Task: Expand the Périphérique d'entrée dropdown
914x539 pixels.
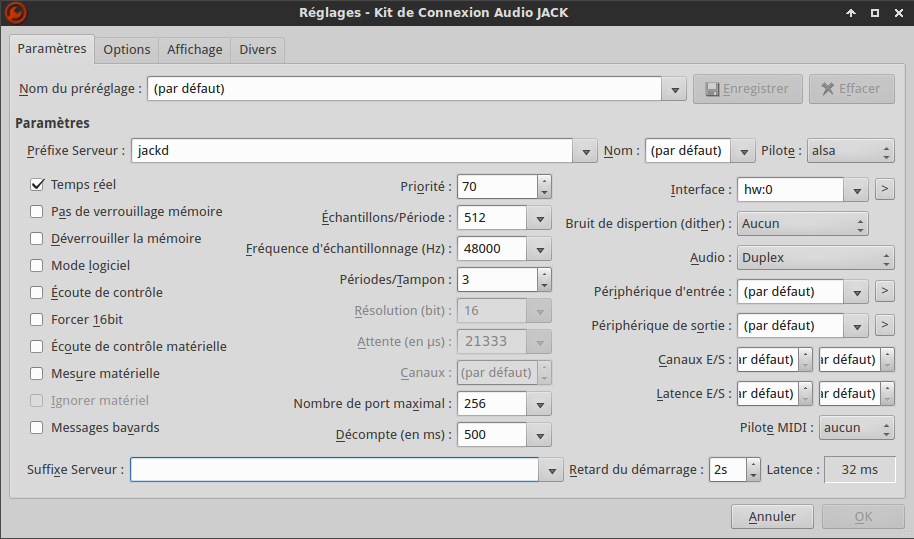Action: (857, 292)
